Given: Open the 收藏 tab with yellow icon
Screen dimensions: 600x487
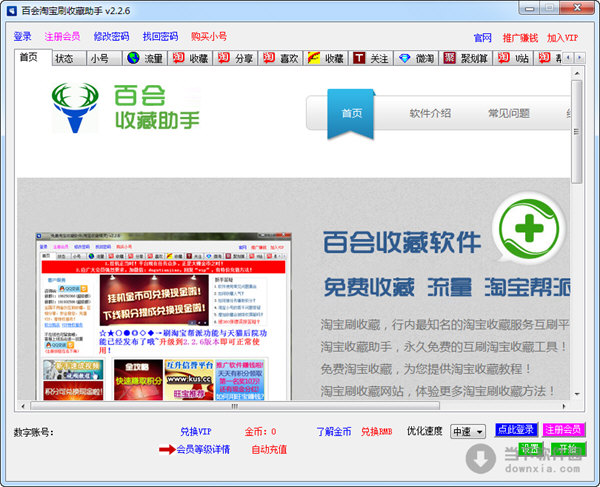Looking at the screenshot, I should (x=326, y=58).
